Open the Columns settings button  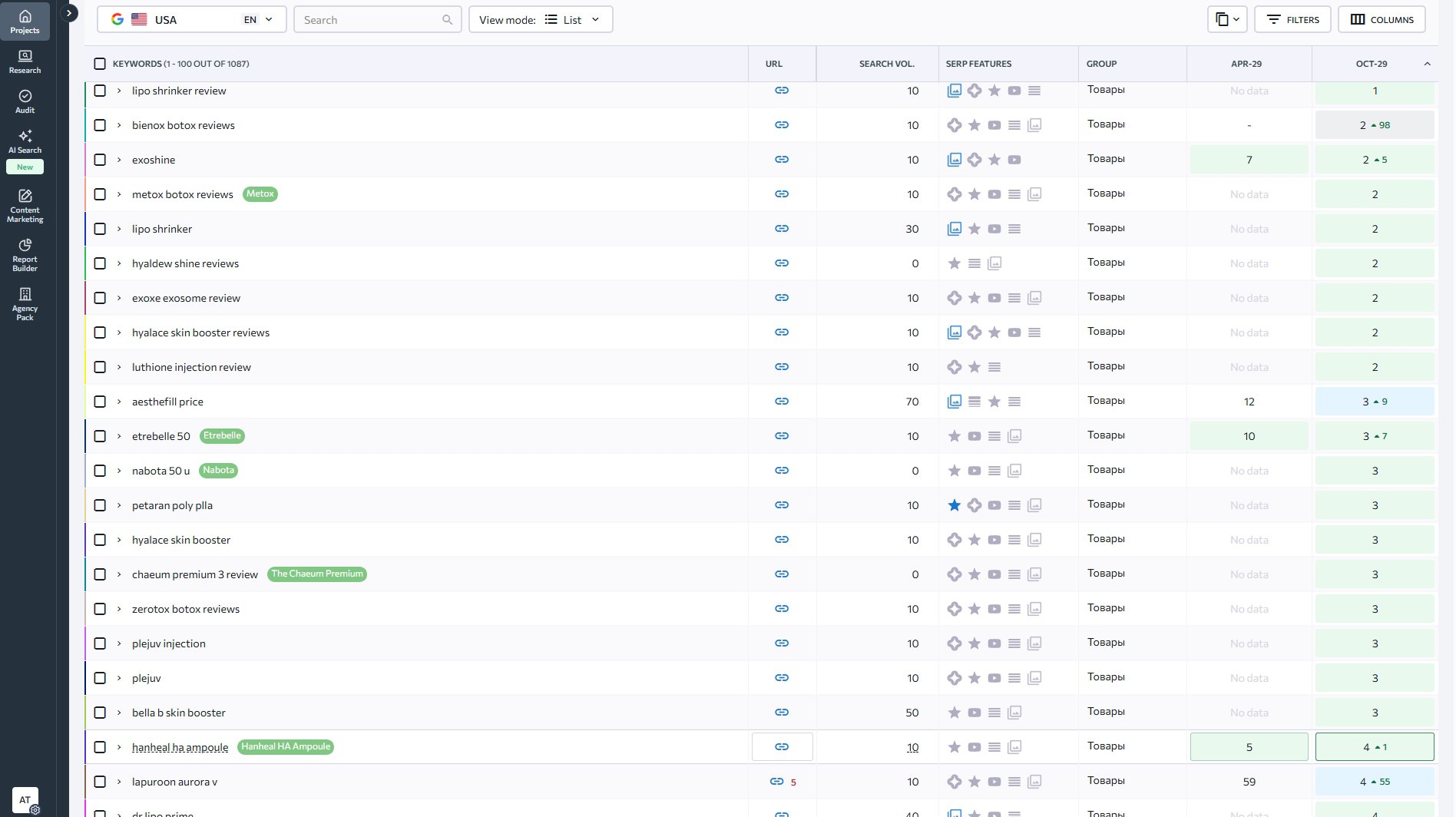click(1381, 20)
